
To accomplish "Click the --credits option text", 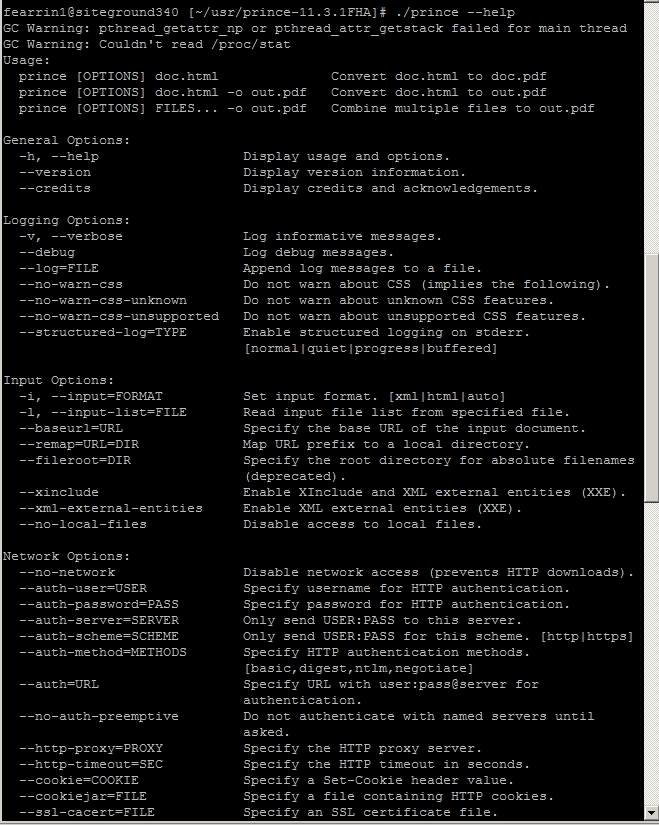I will [x=55, y=188].
